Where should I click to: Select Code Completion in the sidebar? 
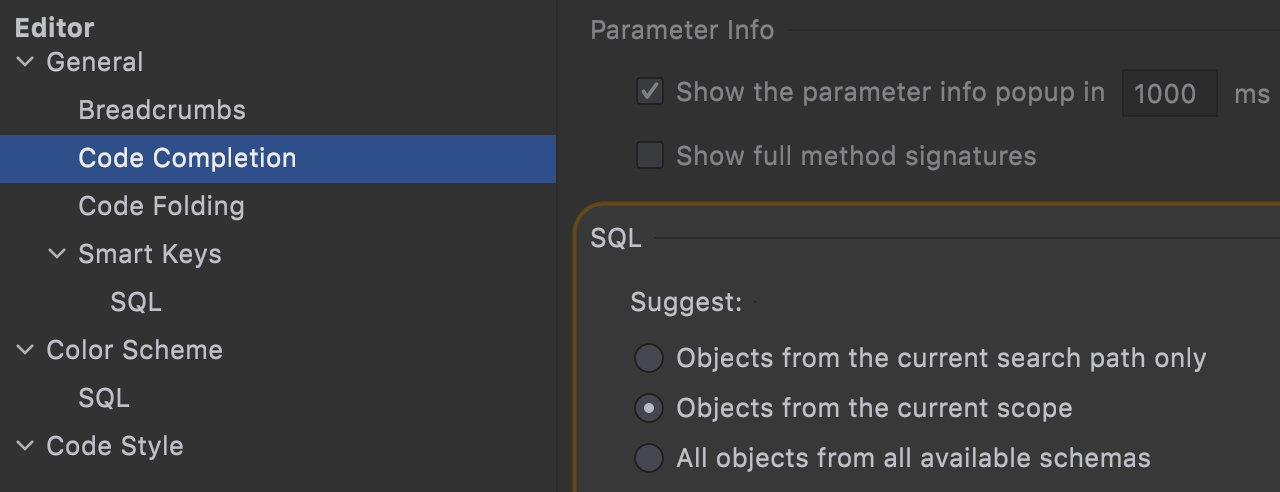pos(187,158)
